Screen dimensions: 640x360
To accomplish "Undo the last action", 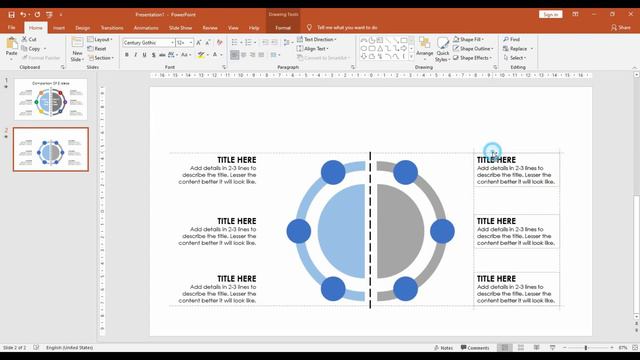I will click(23, 15).
